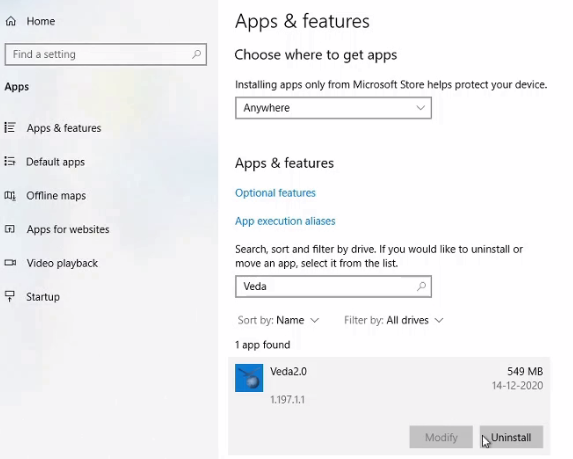Click the 'Choose where to get apps' heading
Image resolution: width=573 pixels, height=459 pixels.
click(x=316, y=55)
